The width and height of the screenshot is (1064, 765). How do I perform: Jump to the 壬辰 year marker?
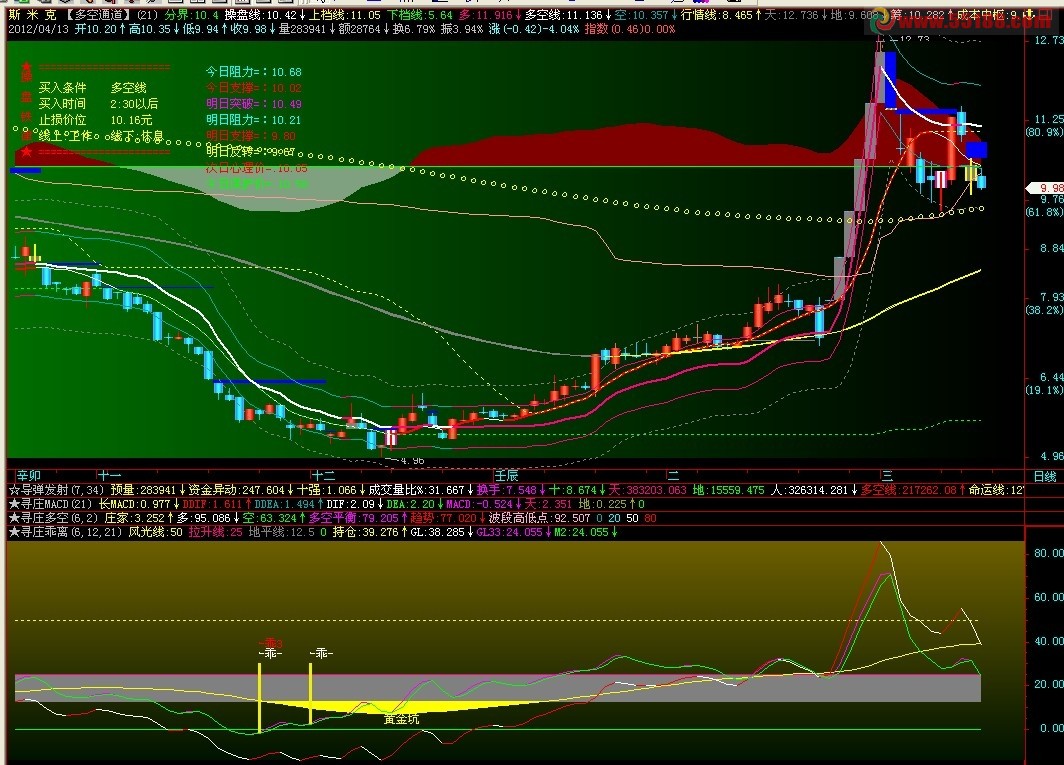tap(506, 476)
